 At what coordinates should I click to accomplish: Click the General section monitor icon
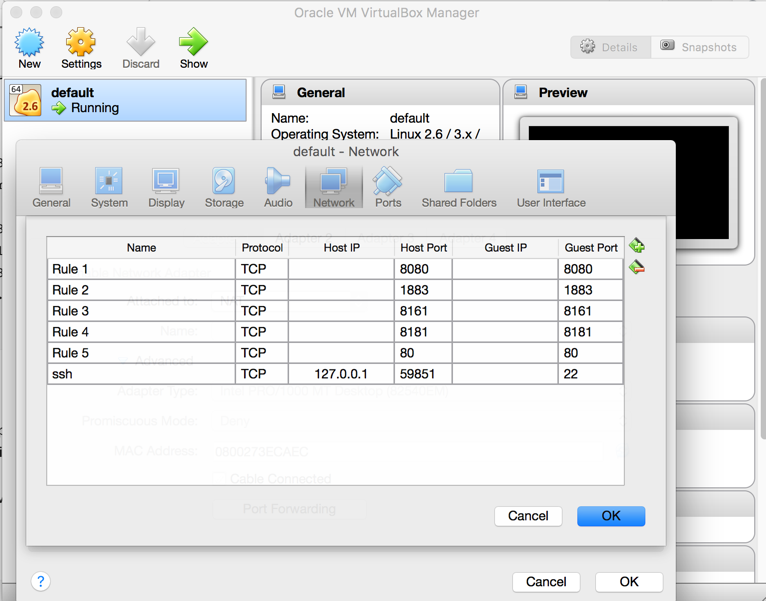coord(278,92)
